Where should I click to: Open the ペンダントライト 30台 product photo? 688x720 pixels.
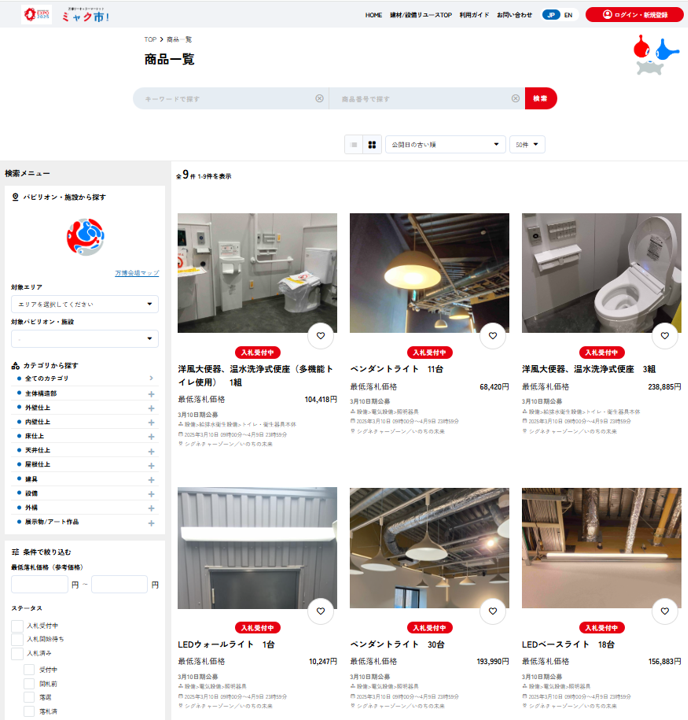tap(429, 548)
